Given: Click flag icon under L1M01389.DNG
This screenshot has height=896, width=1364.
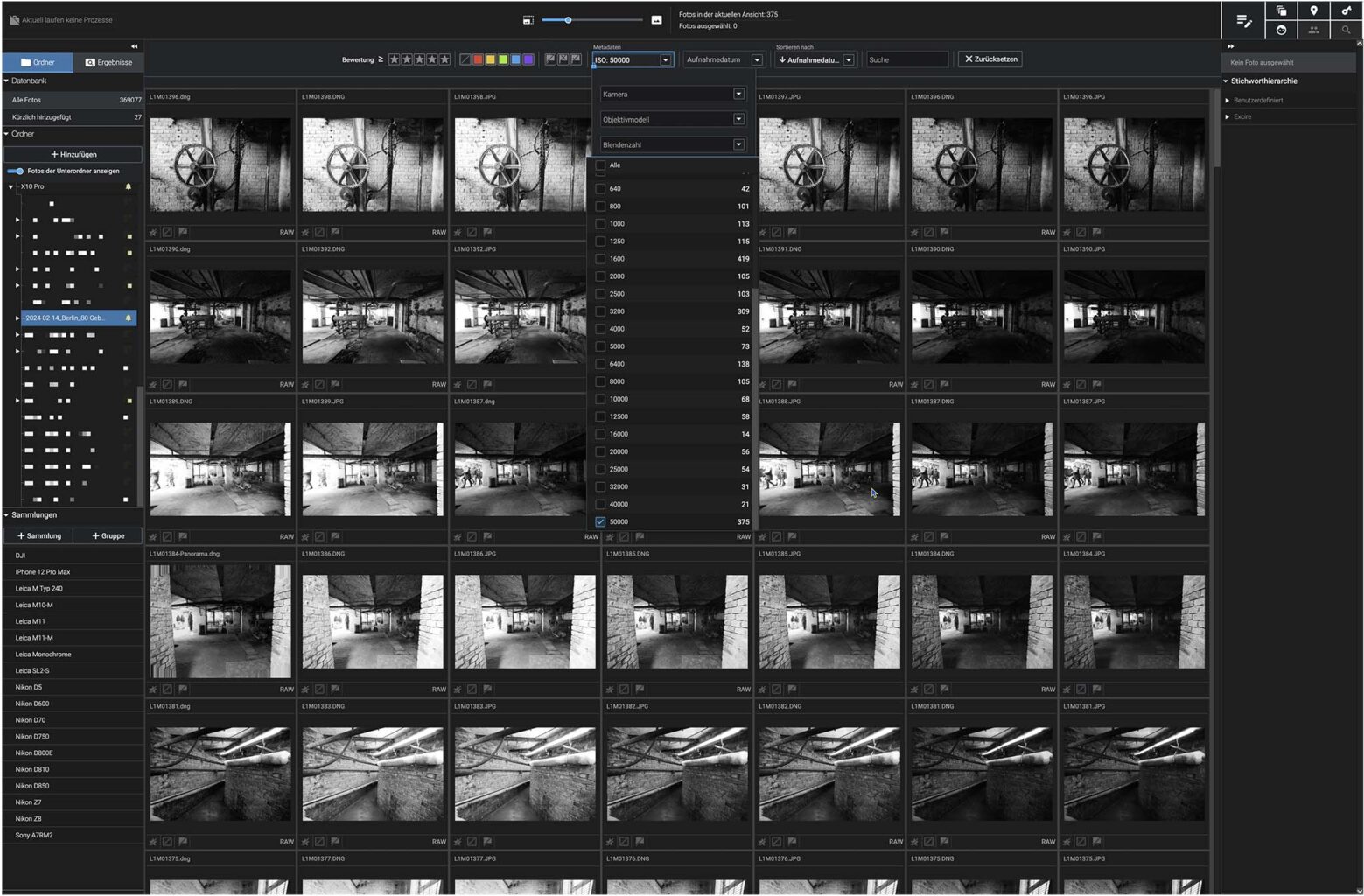Looking at the screenshot, I should (x=183, y=536).
